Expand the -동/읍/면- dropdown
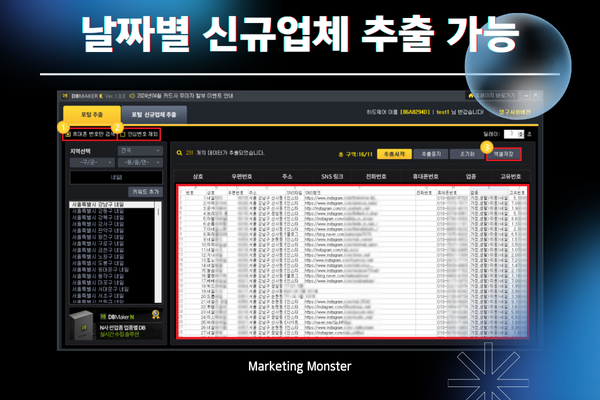600x400 pixels. pos(140,162)
